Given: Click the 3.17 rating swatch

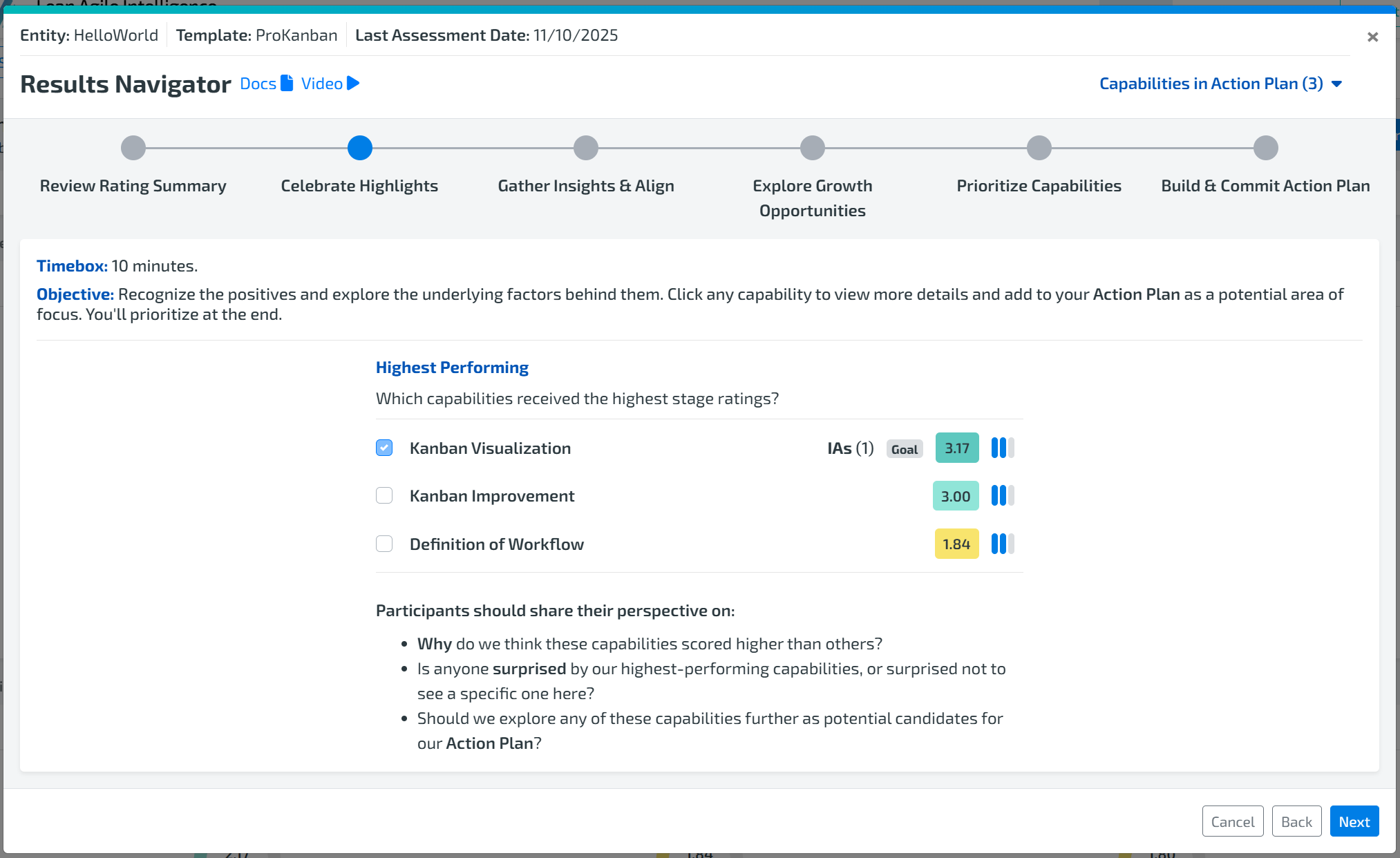Looking at the screenshot, I should (956, 448).
